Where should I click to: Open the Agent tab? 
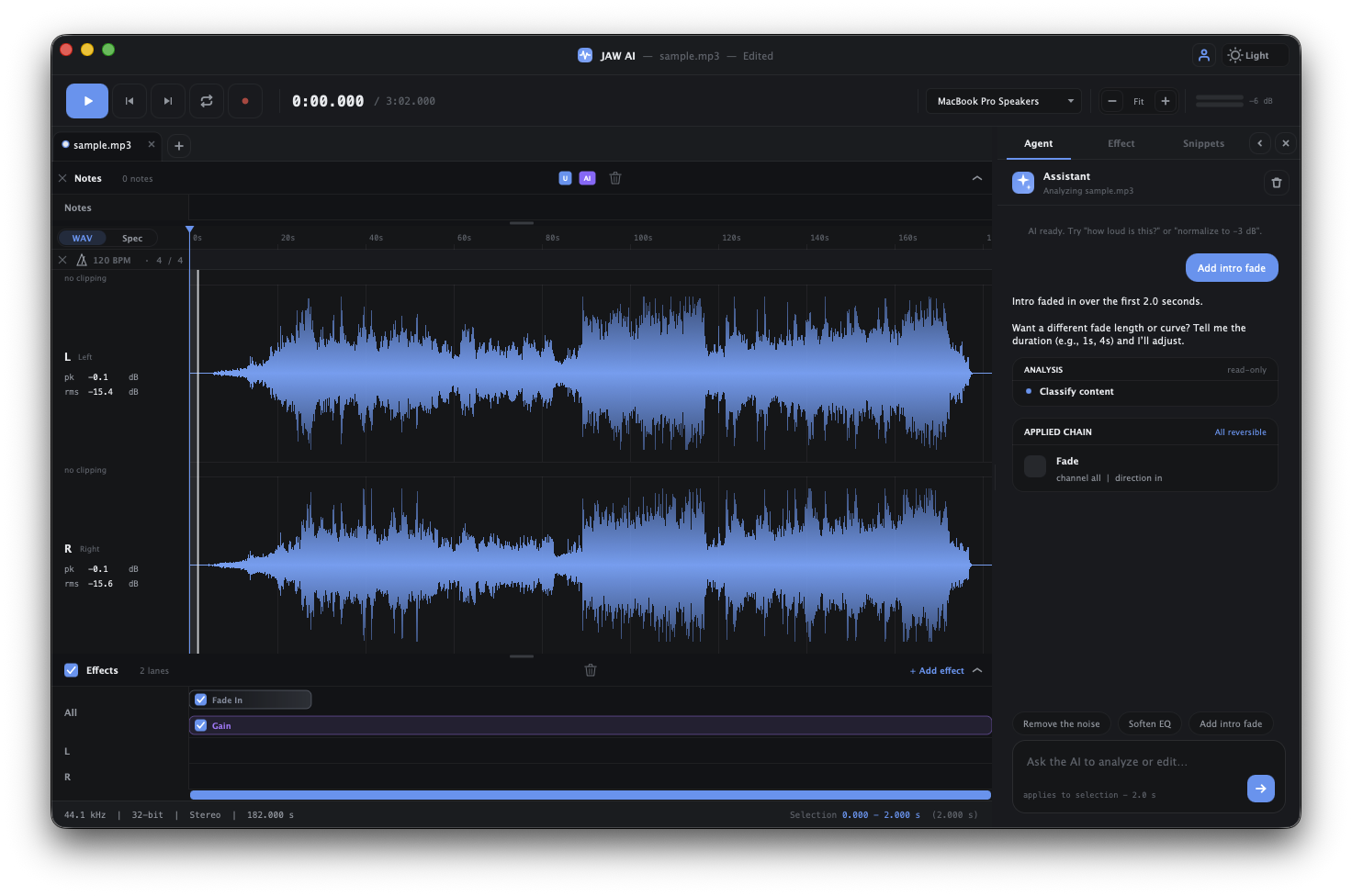point(1039,143)
